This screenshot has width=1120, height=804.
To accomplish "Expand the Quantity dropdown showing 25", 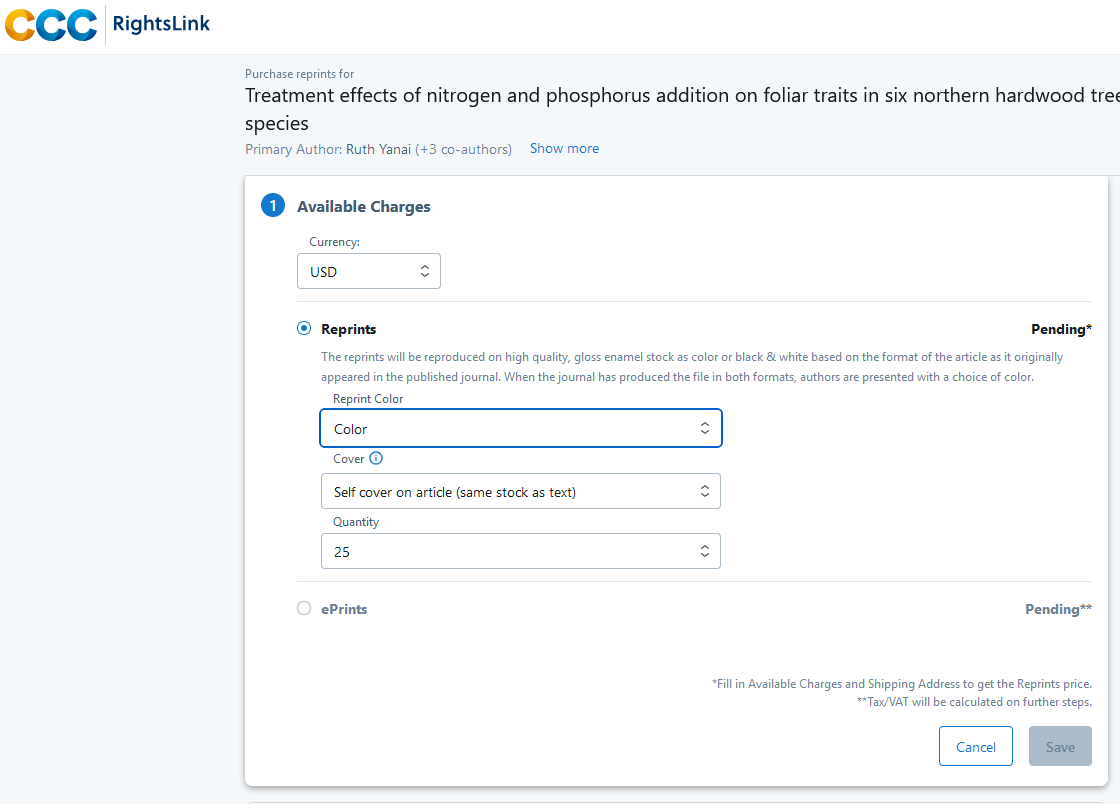I will click(520, 551).
